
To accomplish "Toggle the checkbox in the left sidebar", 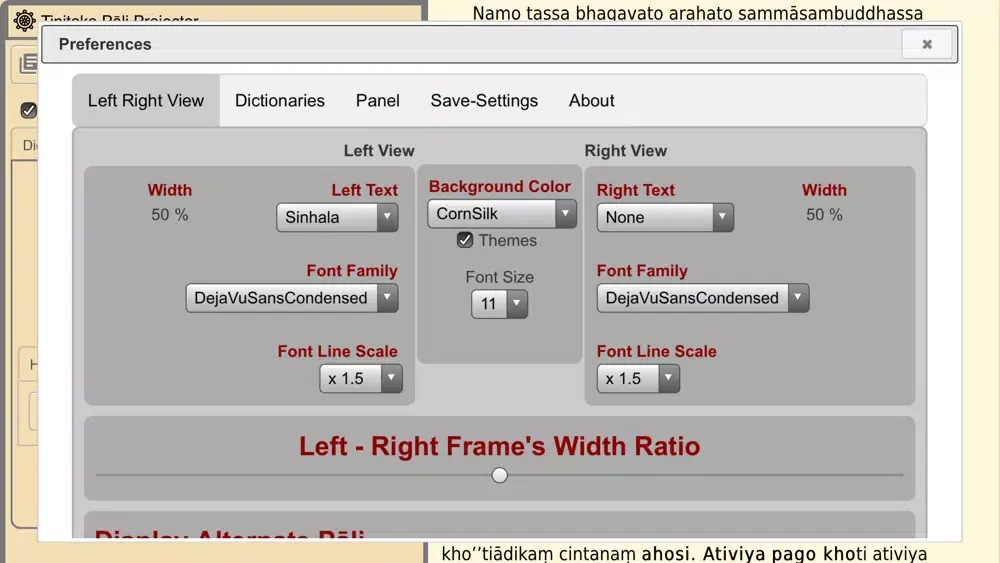I will (28, 110).
